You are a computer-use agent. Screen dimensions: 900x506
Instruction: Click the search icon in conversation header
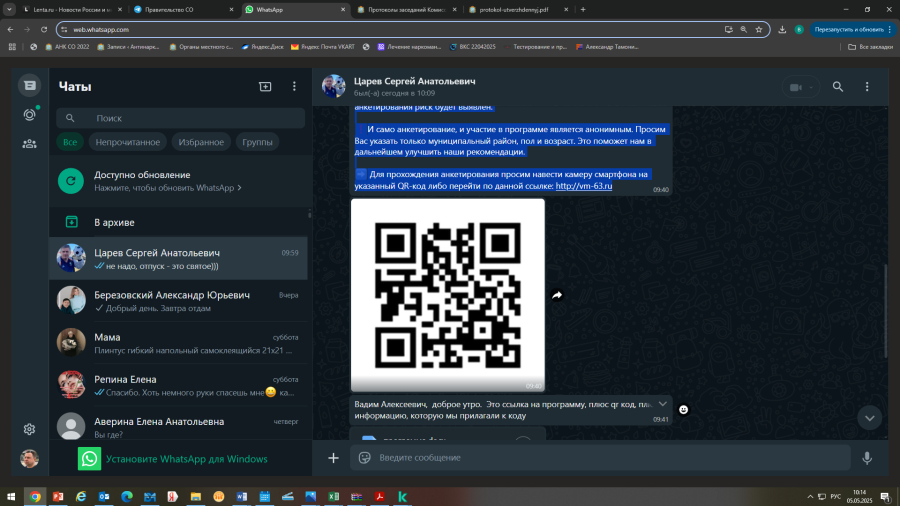click(x=838, y=87)
